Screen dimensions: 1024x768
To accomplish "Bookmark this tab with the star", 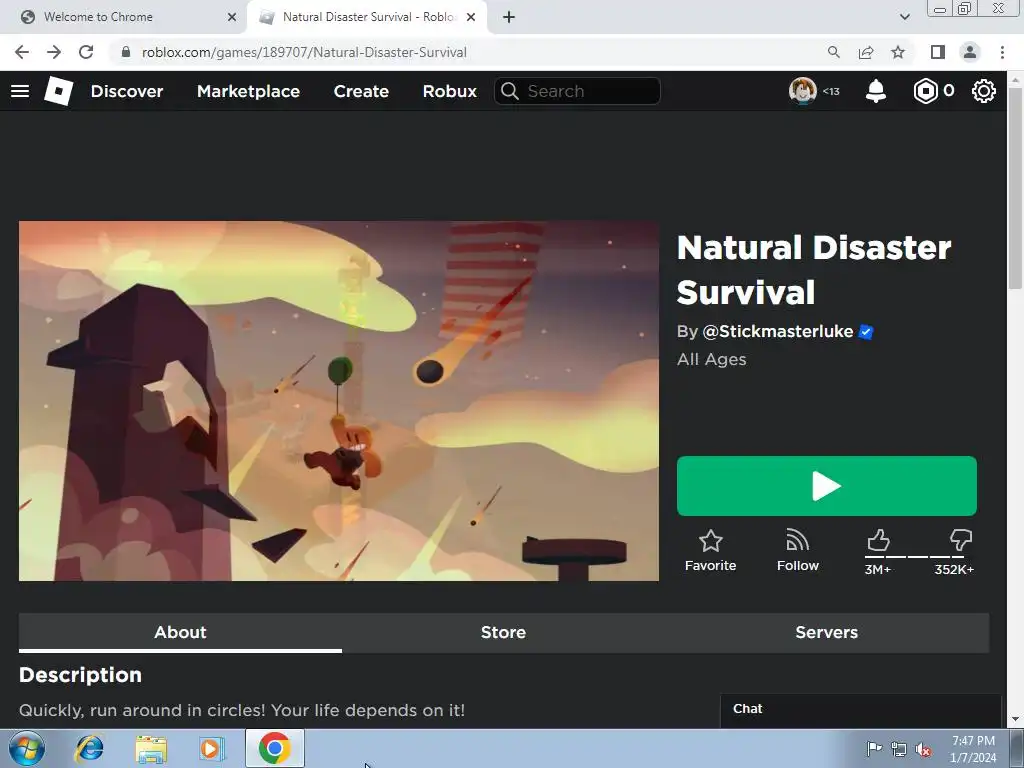I will tap(898, 52).
